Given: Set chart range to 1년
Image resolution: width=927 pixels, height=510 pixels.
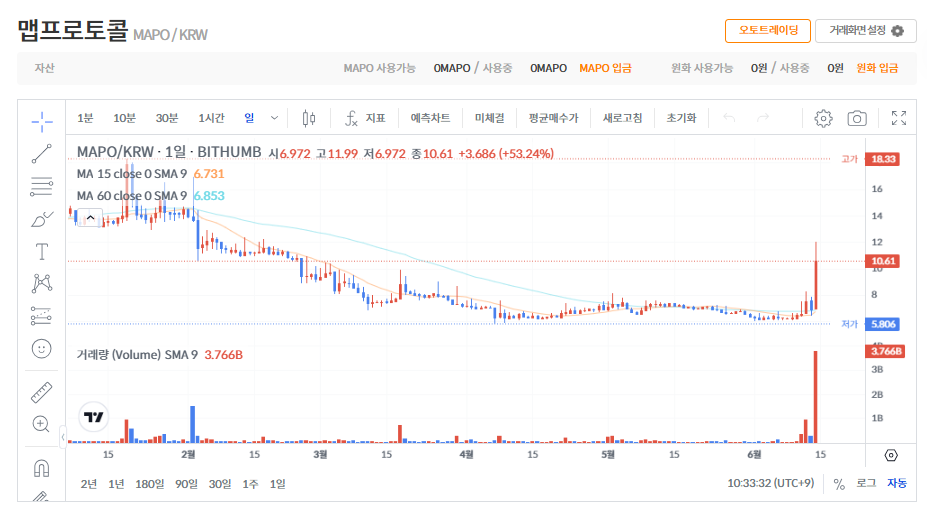Looking at the screenshot, I should point(116,484).
